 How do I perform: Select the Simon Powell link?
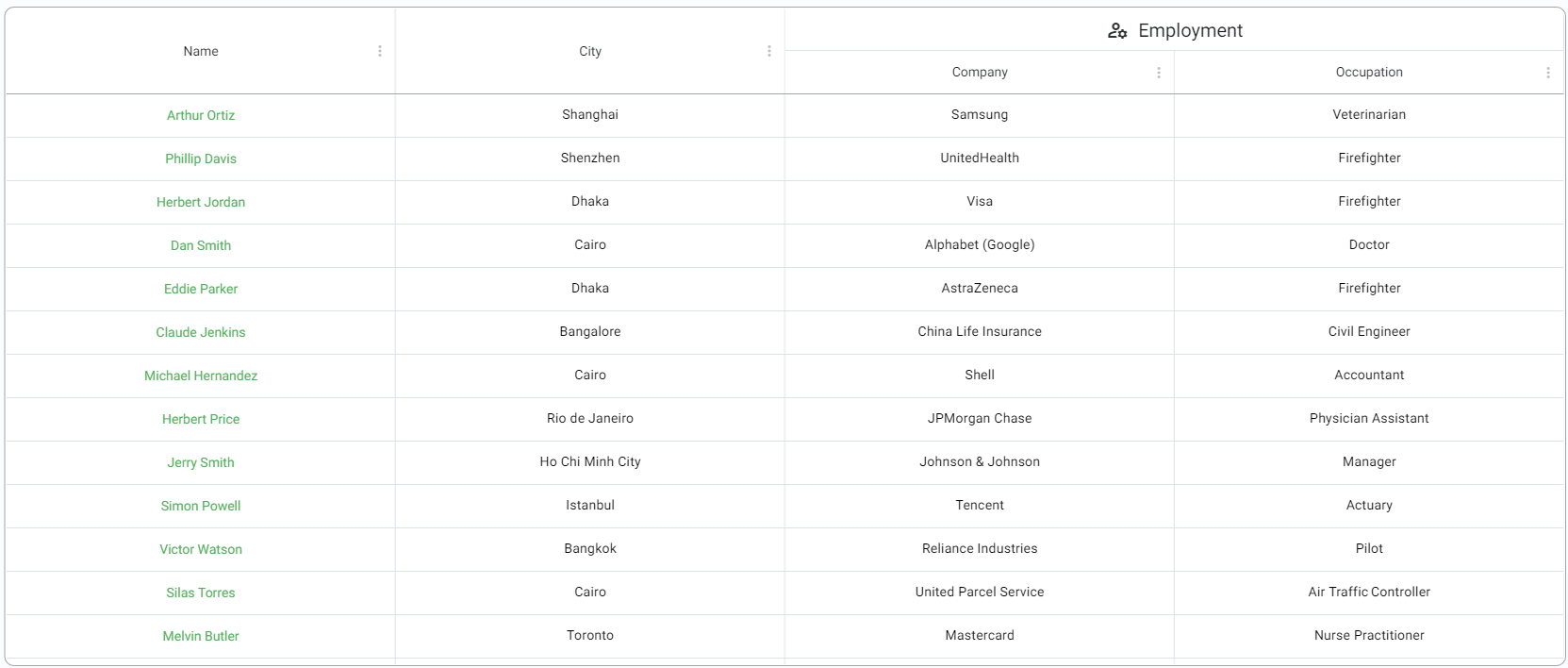(x=201, y=506)
